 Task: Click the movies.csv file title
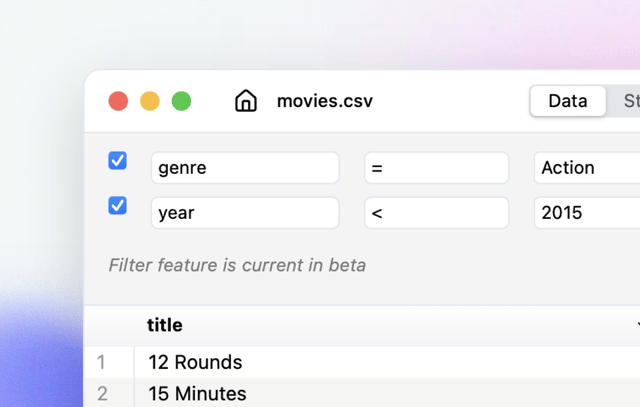324,101
